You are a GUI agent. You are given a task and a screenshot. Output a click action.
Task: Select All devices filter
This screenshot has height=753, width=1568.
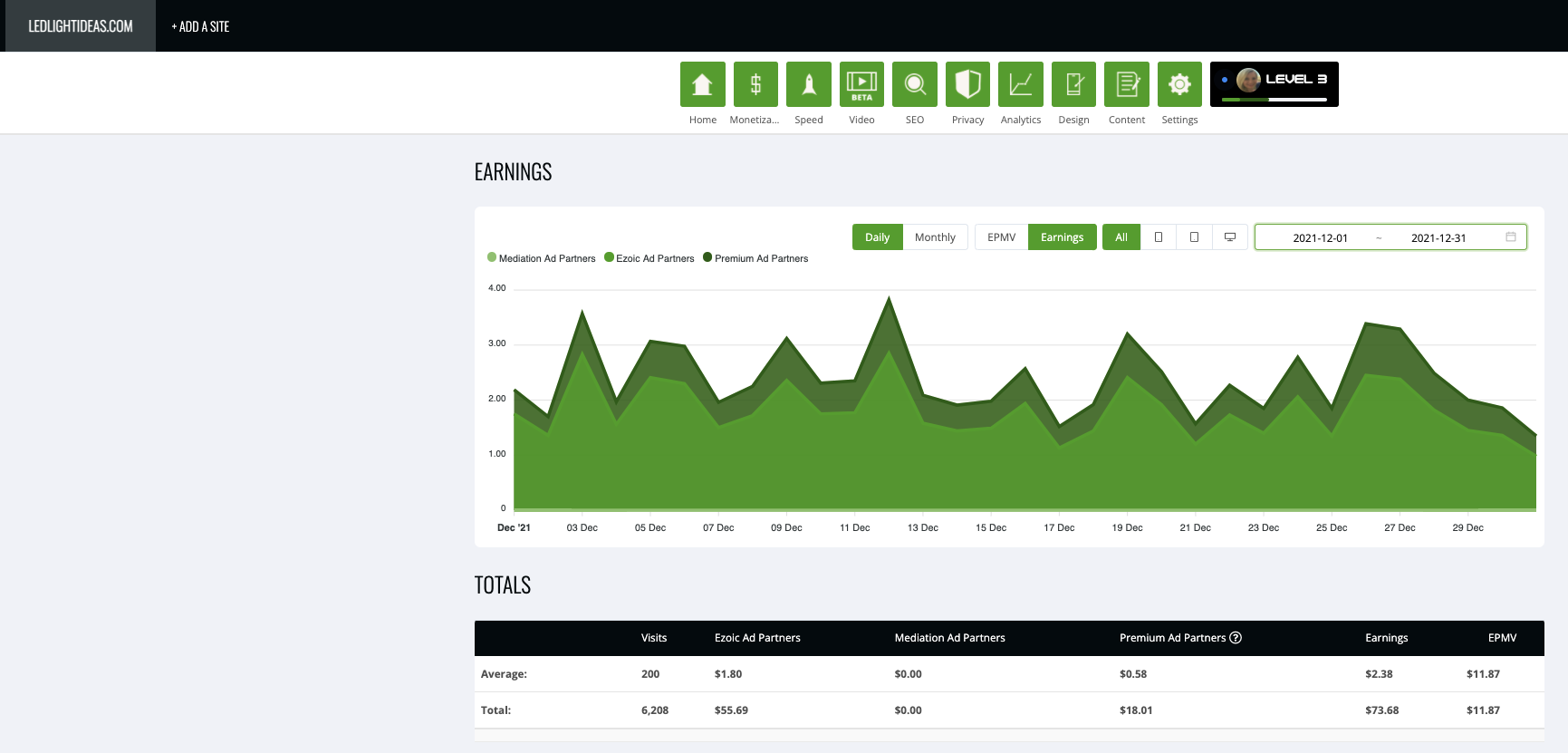pos(1121,237)
